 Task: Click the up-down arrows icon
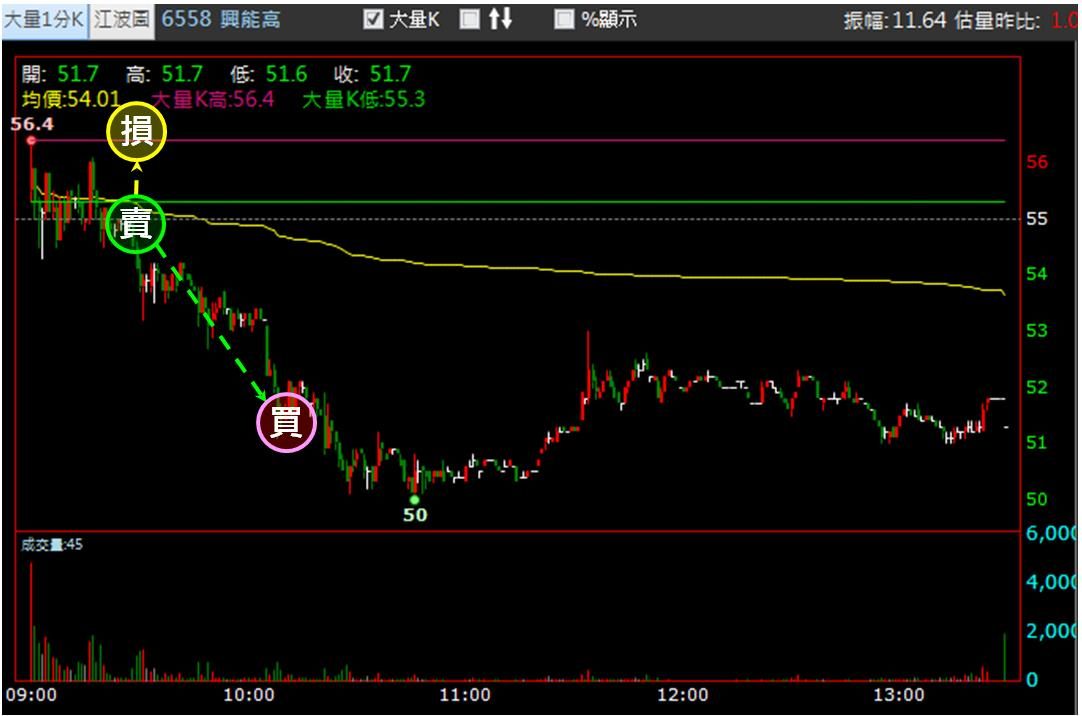coord(500,19)
